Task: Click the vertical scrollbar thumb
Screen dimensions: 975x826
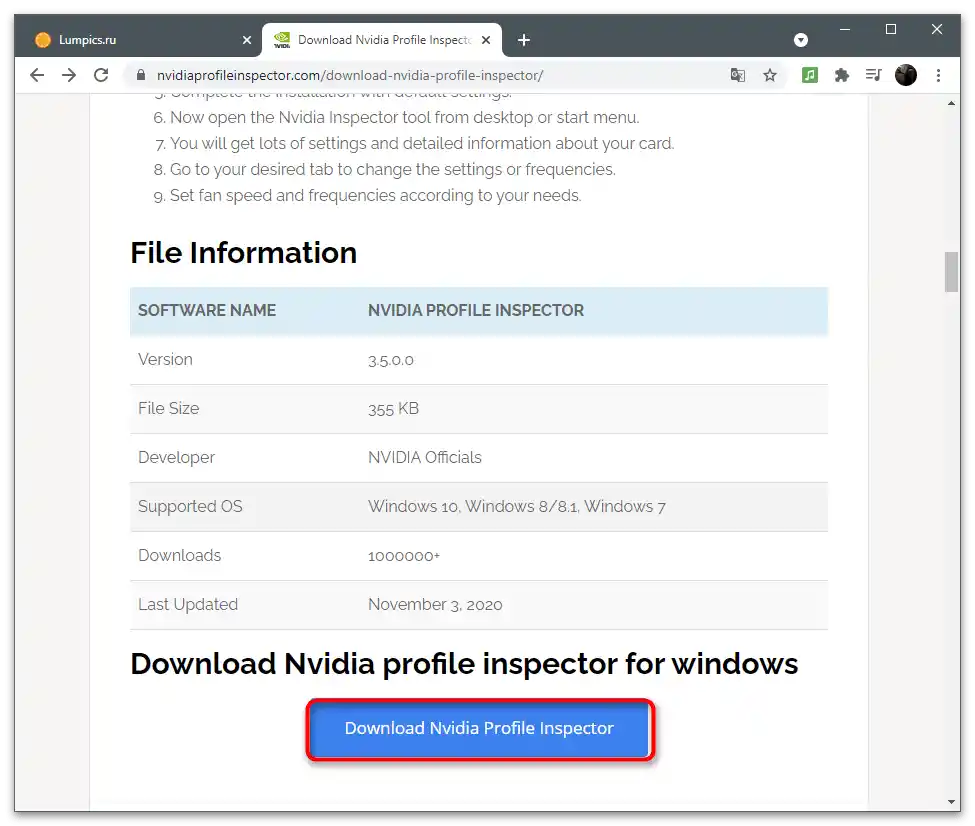Action: click(951, 272)
